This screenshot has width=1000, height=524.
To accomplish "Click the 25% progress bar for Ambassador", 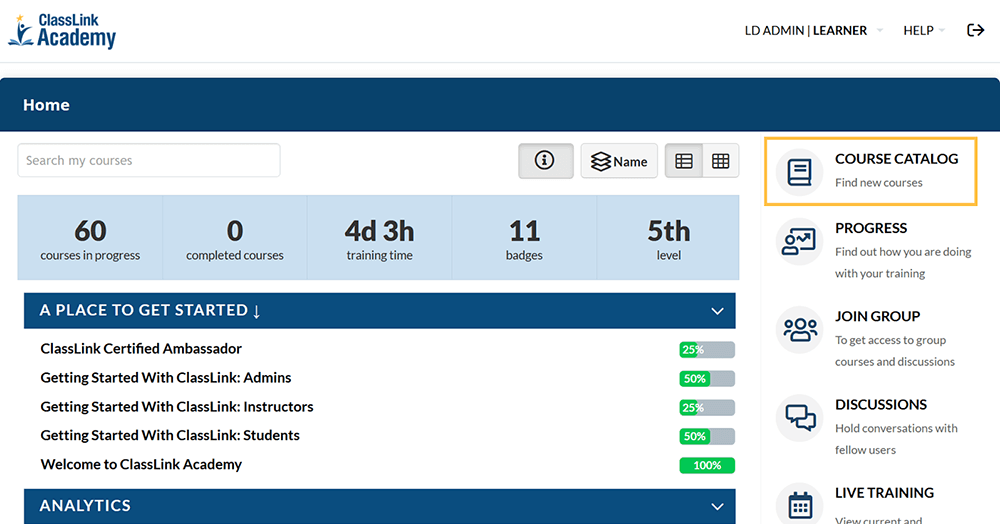I will coord(707,349).
